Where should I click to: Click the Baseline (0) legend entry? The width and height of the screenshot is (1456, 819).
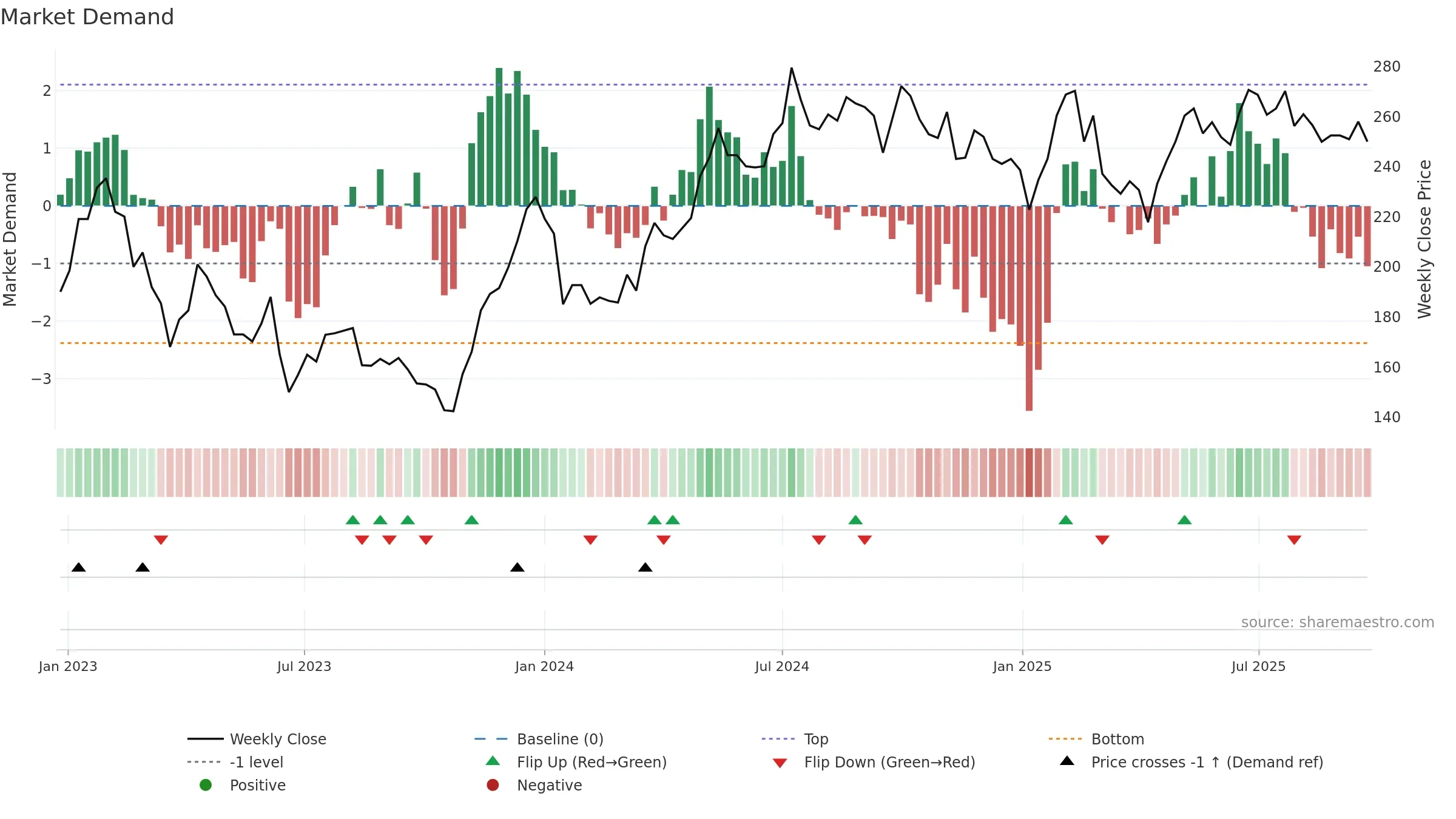pos(539,739)
